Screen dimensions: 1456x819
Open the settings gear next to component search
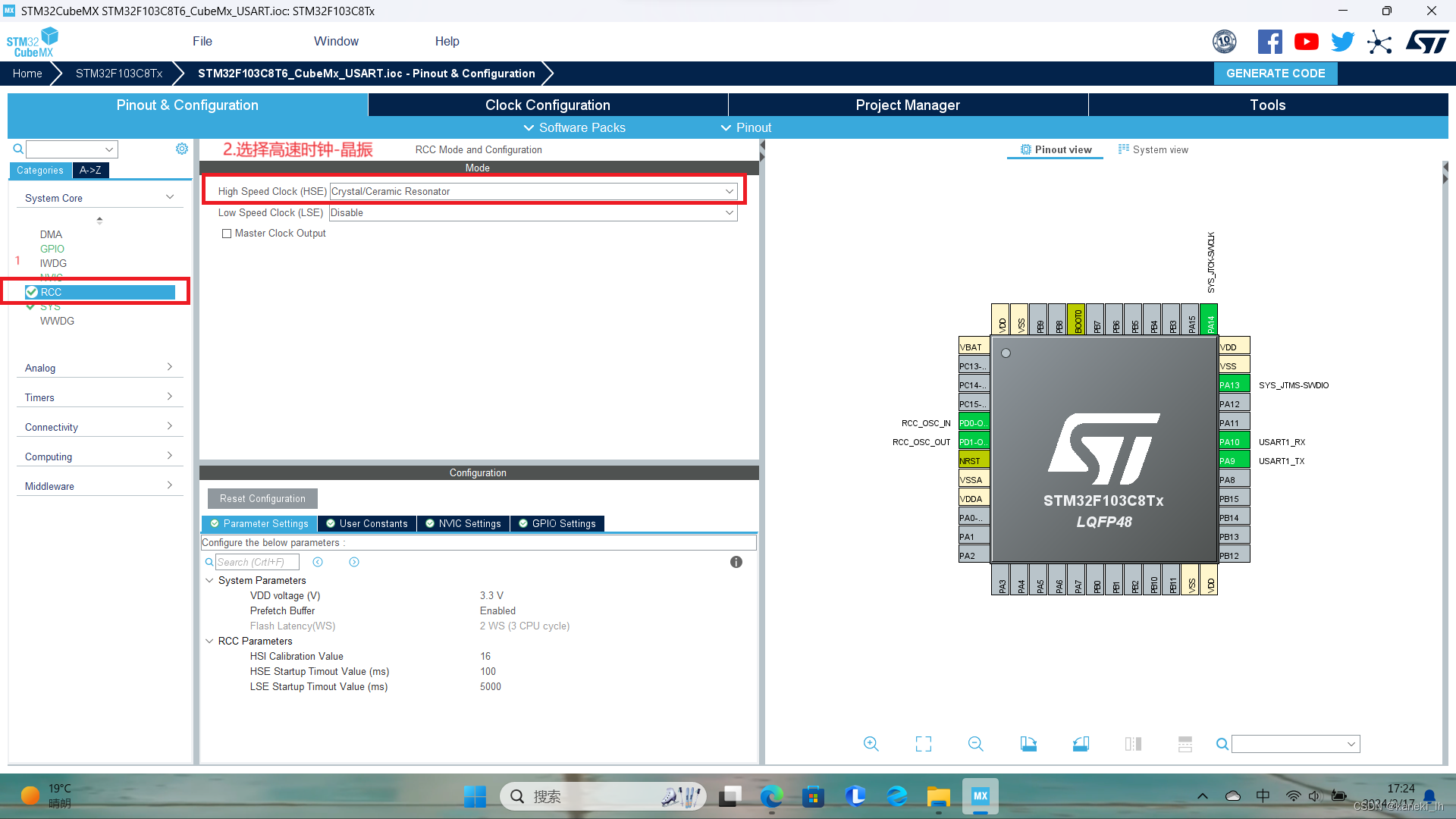tap(181, 149)
